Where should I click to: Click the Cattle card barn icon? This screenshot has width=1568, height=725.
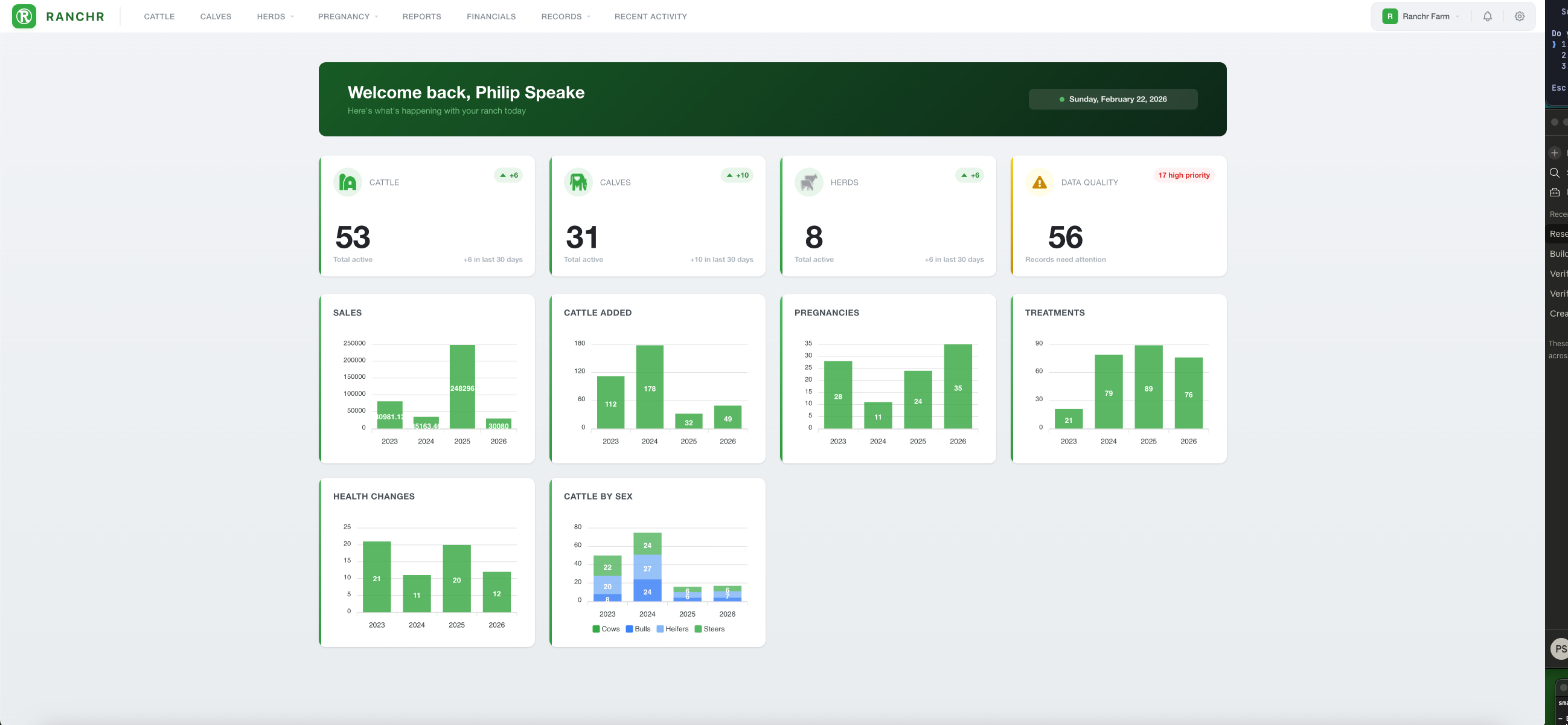click(348, 182)
